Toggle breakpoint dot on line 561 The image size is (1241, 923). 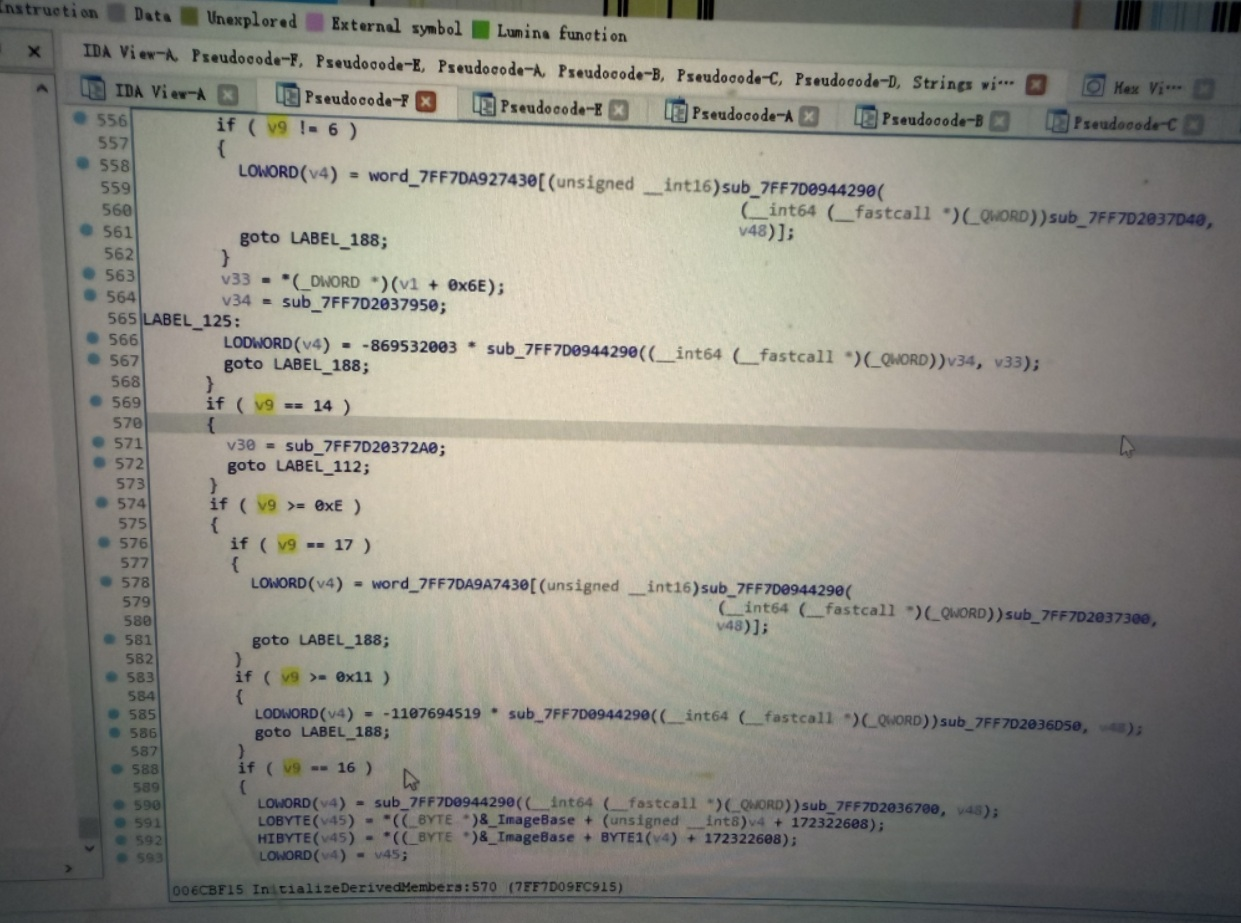[x=88, y=230]
